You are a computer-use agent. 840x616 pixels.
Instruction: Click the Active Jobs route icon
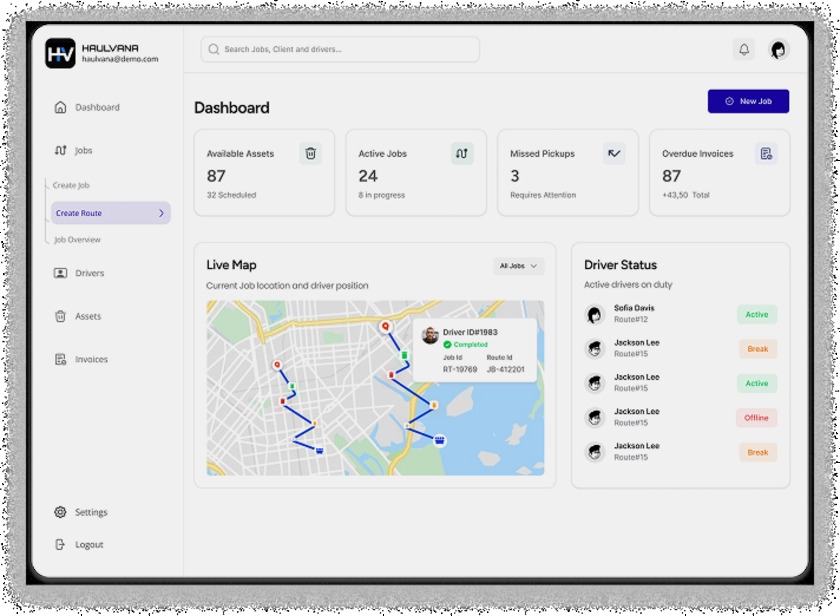(462, 153)
